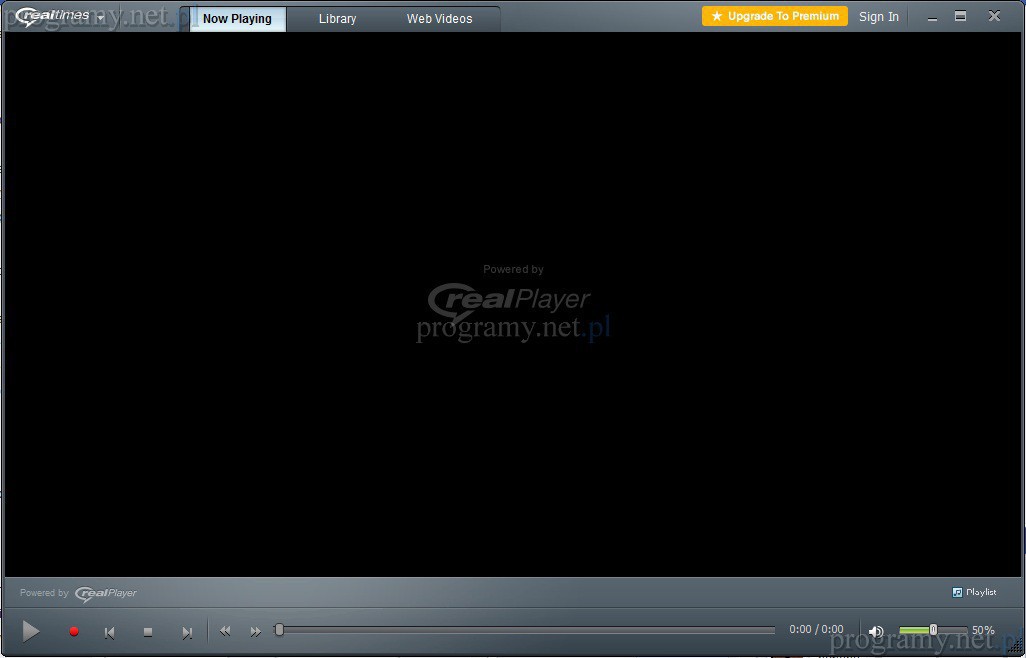
Task: Skip to the previous track
Action: coord(110,632)
